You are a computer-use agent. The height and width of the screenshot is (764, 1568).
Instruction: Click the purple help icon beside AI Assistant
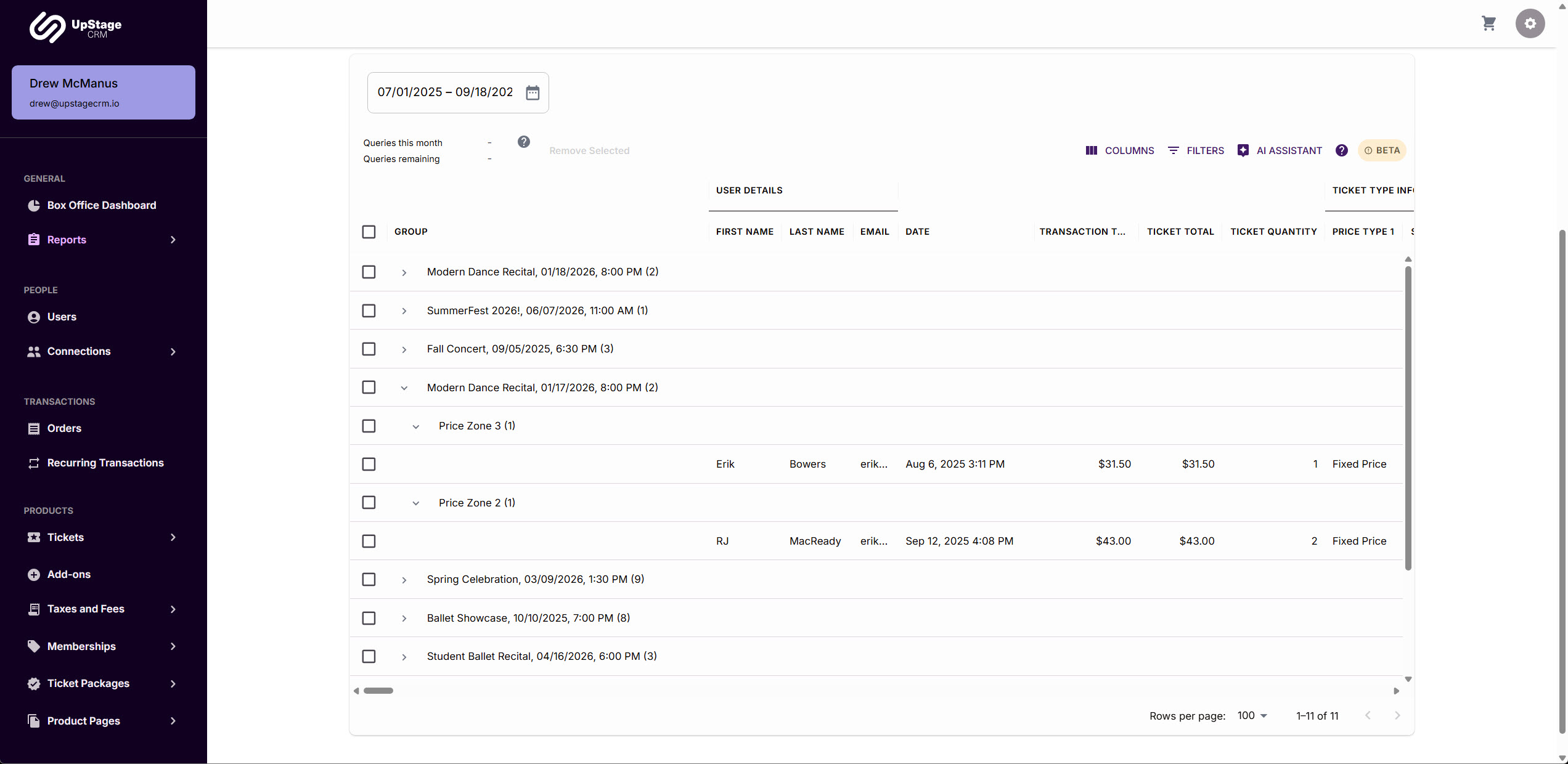pos(1341,150)
